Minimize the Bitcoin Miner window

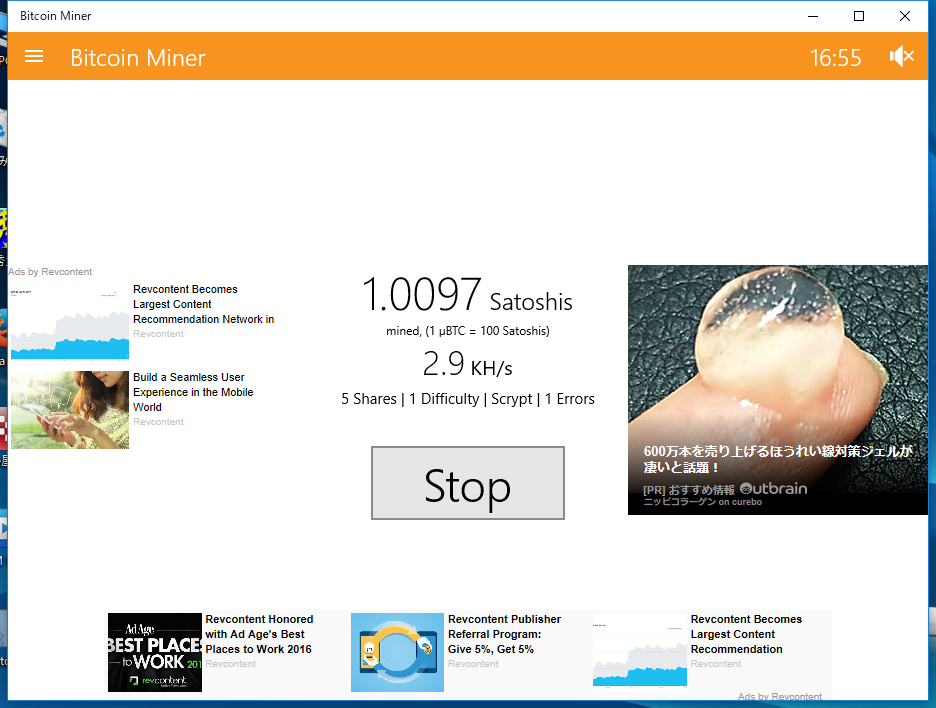[813, 16]
